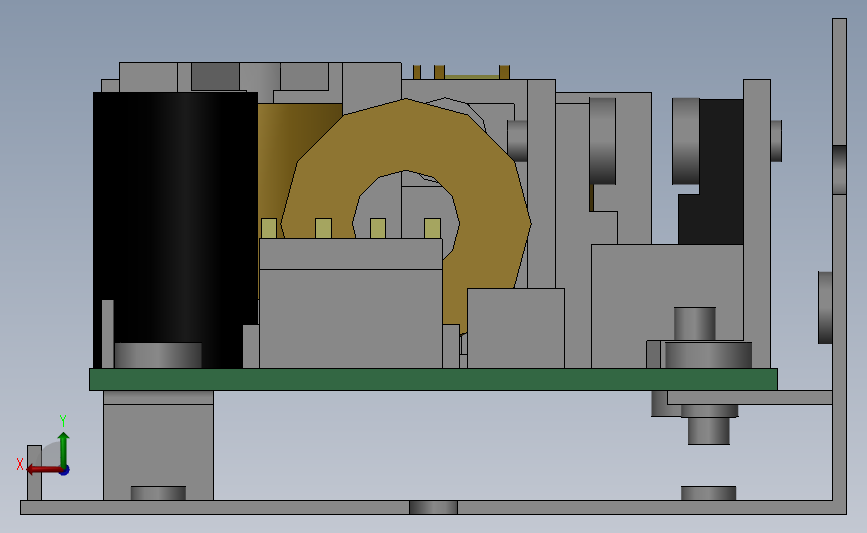Select the green PCB board
Image resolution: width=867 pixels, height=533 pixels.
pos(433,379)
